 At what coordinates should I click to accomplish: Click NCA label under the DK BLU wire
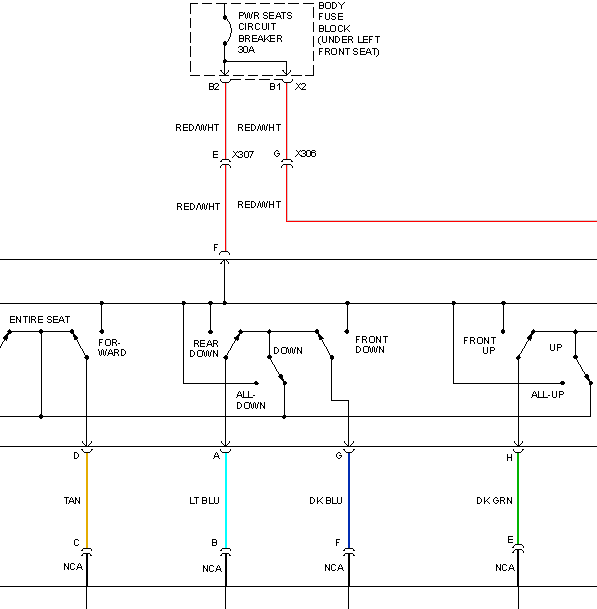[x=334, y=567]
